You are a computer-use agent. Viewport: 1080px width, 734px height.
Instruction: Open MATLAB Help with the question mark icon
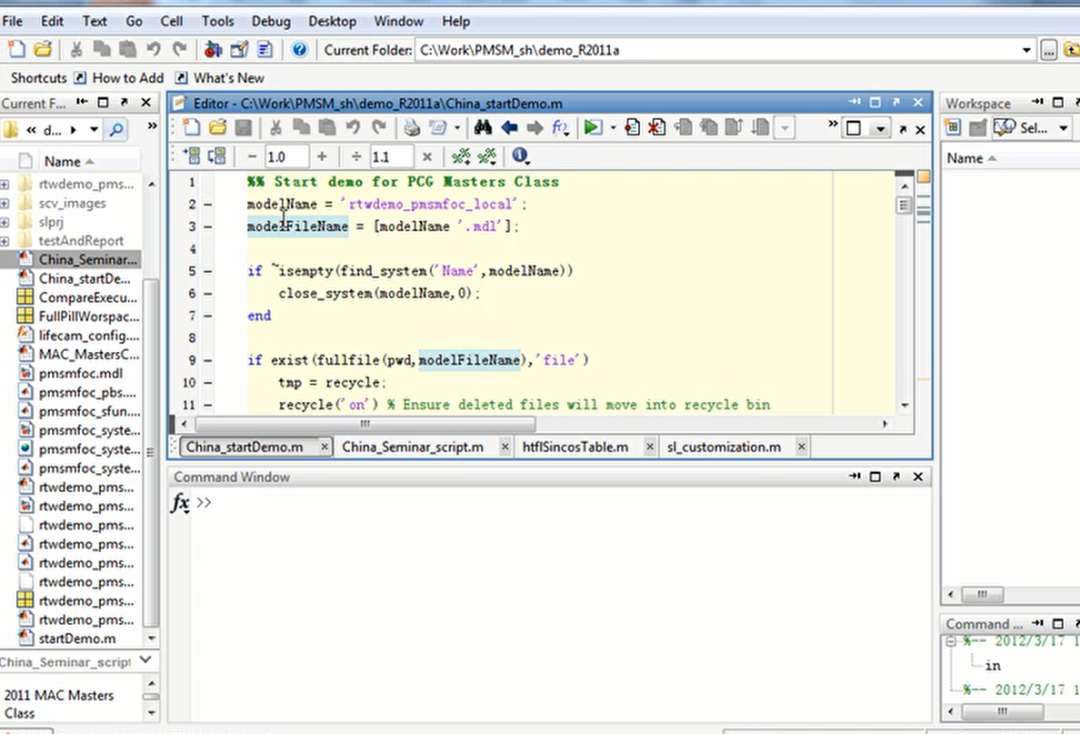tap(299, 49)
